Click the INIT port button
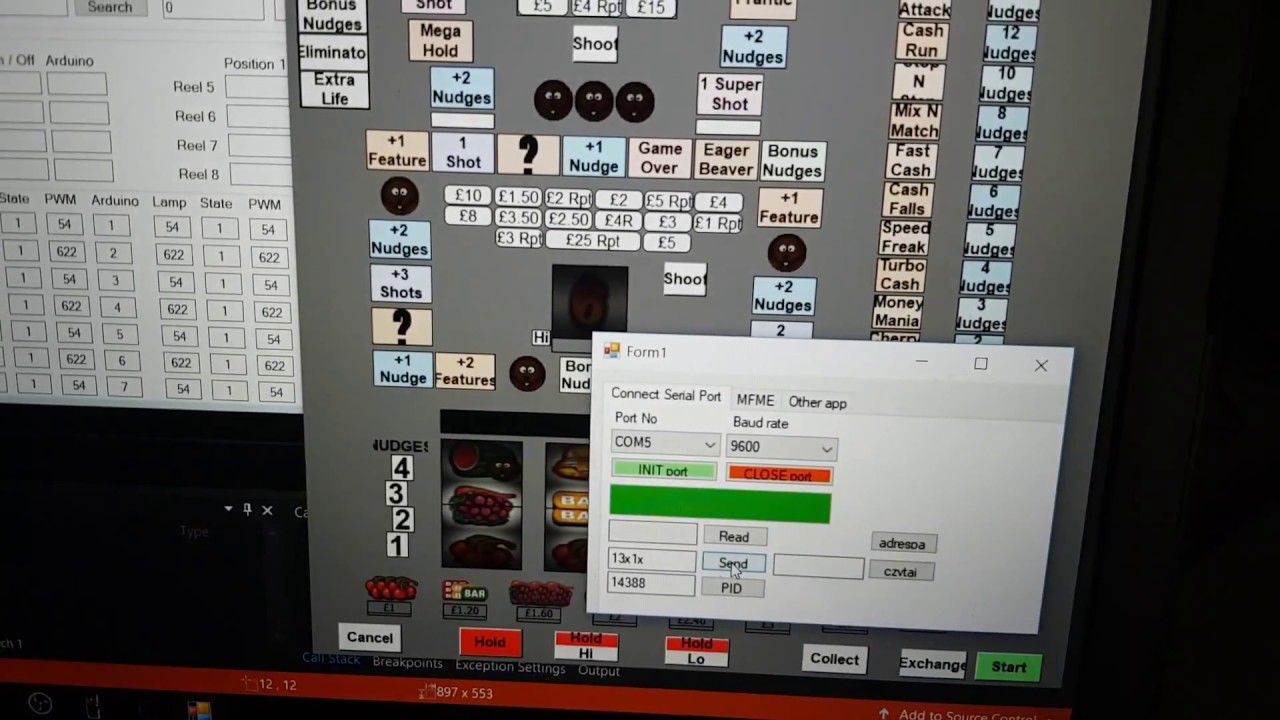The height and width of the screenshot is (720, 1280). (663, 470)
